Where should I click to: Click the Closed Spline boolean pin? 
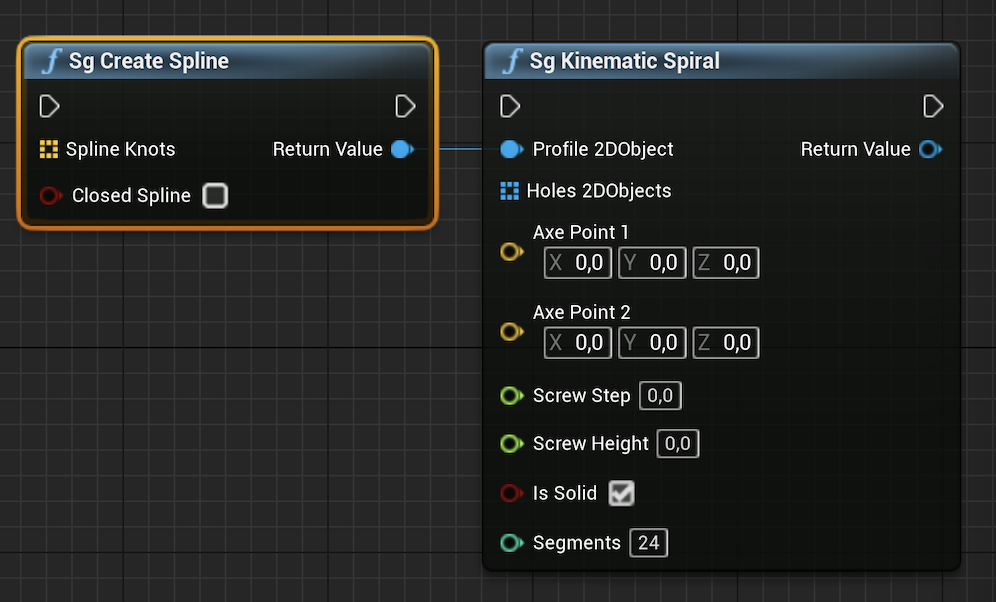pos(51,195)
